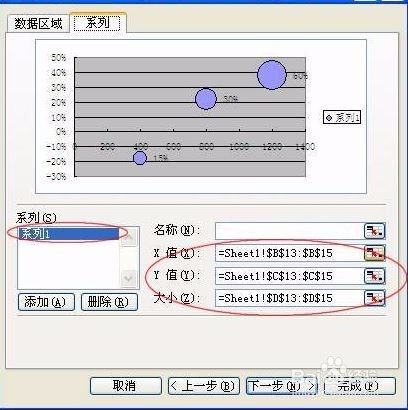Viewport: 408px width, 410px height.
Task: Click the 60% bubble in chart preview
Action: click(x=272, y=75)
